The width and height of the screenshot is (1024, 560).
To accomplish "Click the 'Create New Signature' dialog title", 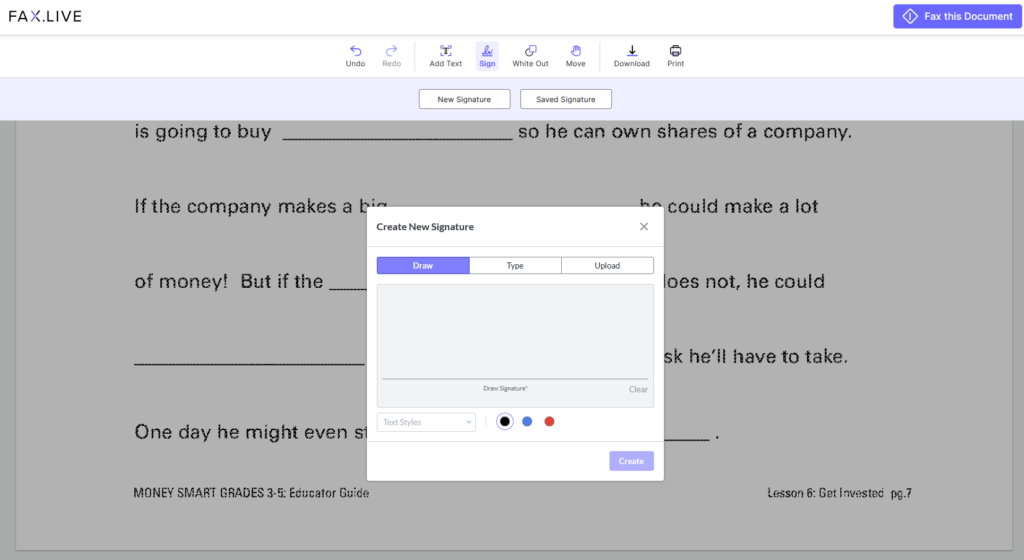I will (425, 226).
